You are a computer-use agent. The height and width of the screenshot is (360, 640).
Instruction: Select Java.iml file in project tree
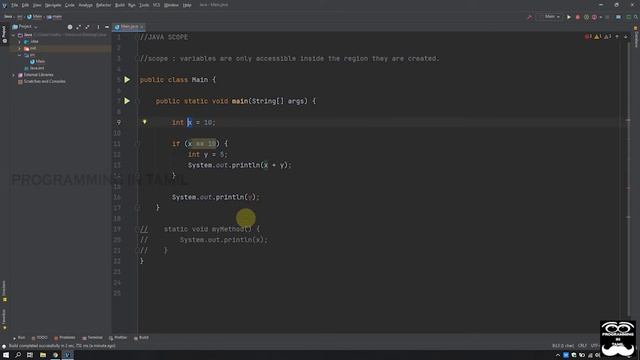pos(34,68)
